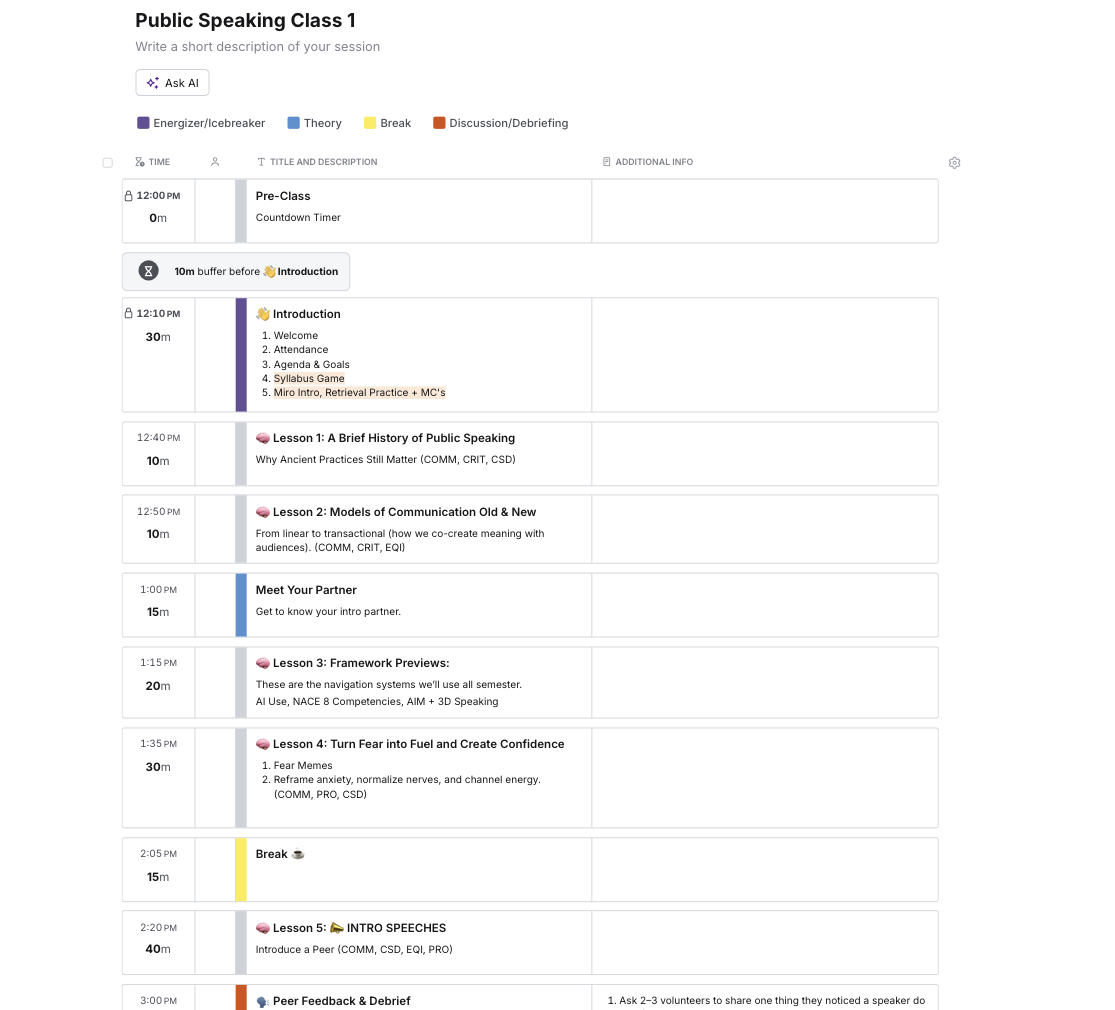Toggle the select-all checkbox beside Time
The height and width of the screenshot is (1010, 1115).
(x=107, y=163)
